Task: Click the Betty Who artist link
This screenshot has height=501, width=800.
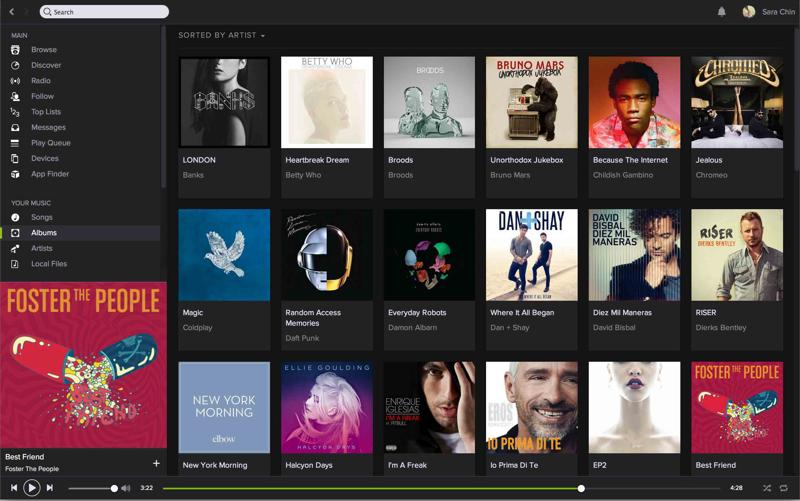Action: click(303, 175)
